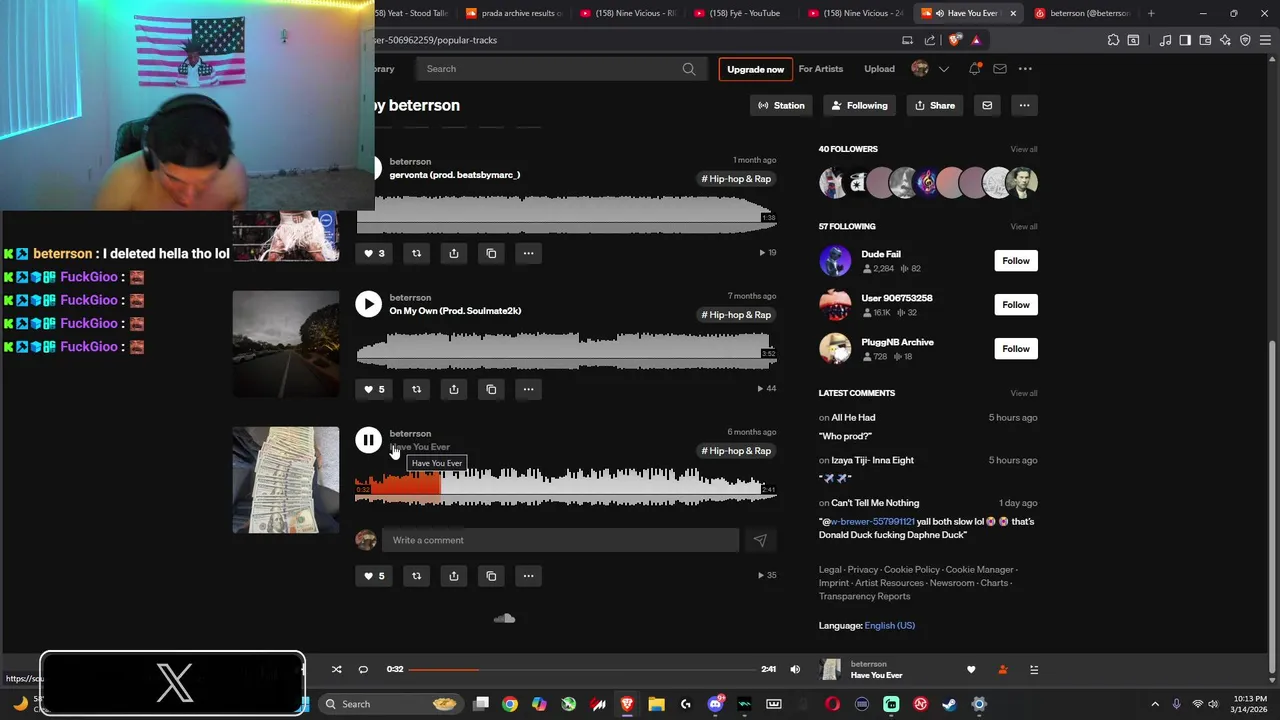Open Station for beterrson
This screenshot has width=1280, height=720.
(781, 105)
